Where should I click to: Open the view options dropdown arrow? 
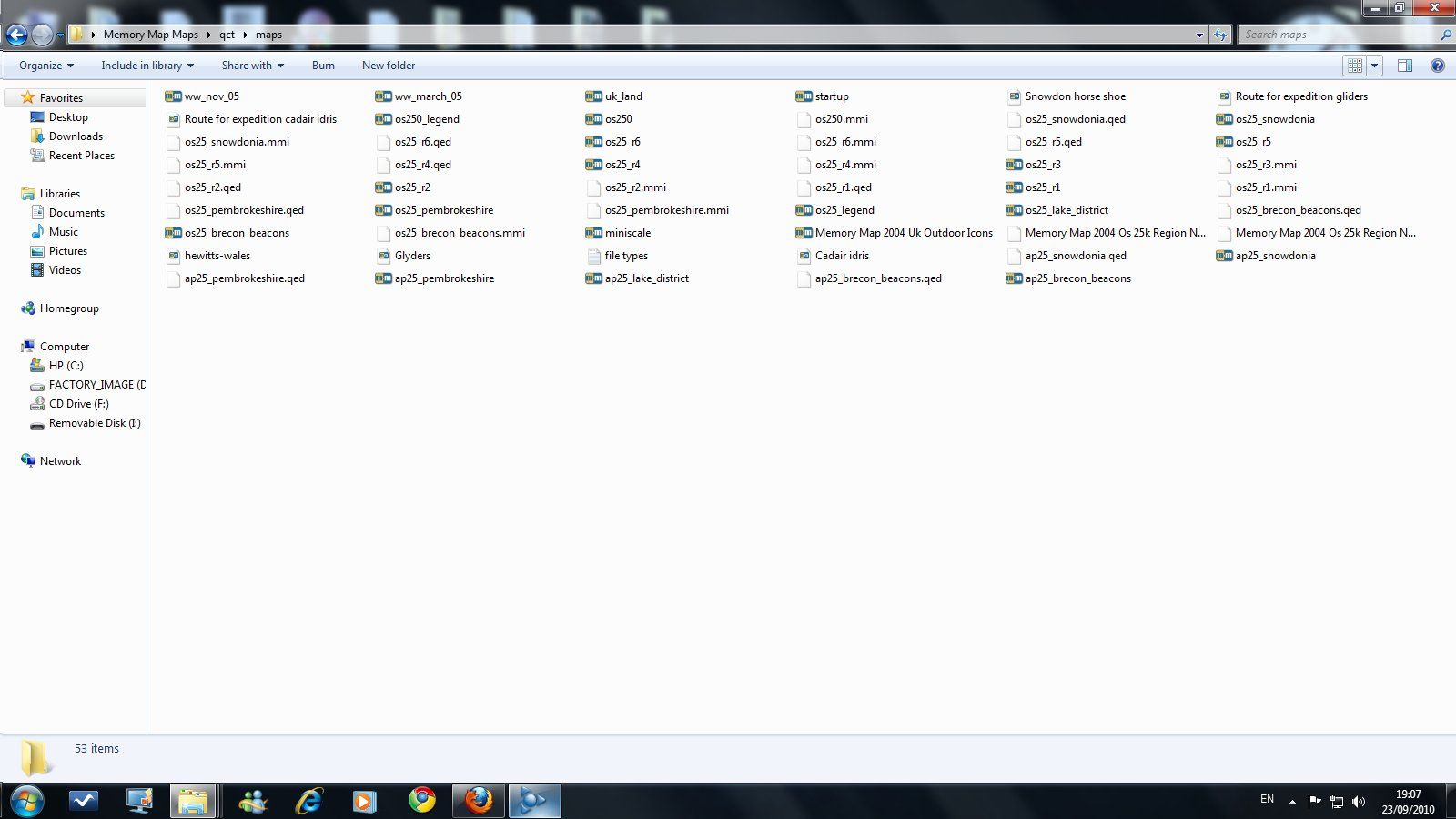pos(1375,66)
